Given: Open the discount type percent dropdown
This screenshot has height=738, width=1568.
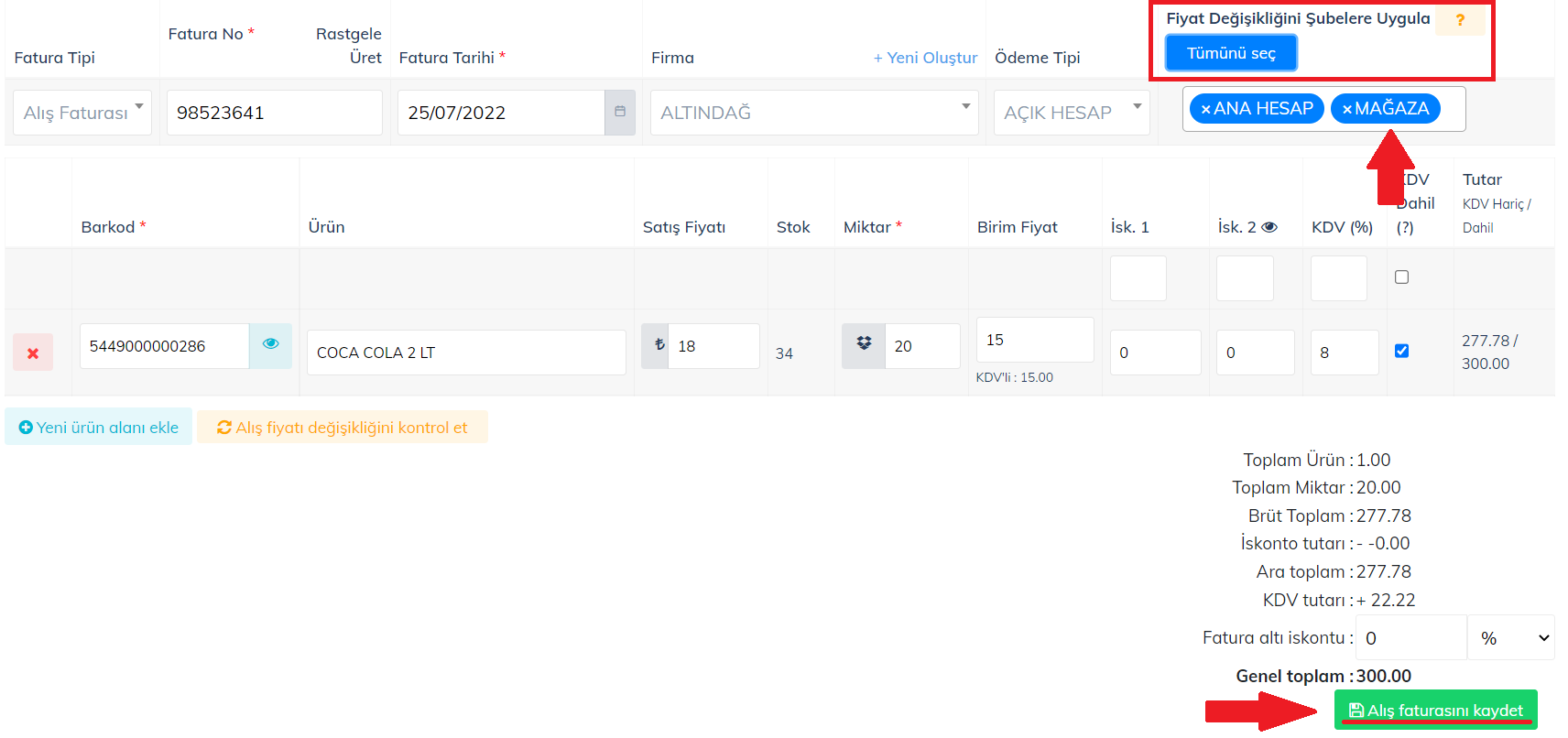Looking at the screenshot, I should point(1510,637).
